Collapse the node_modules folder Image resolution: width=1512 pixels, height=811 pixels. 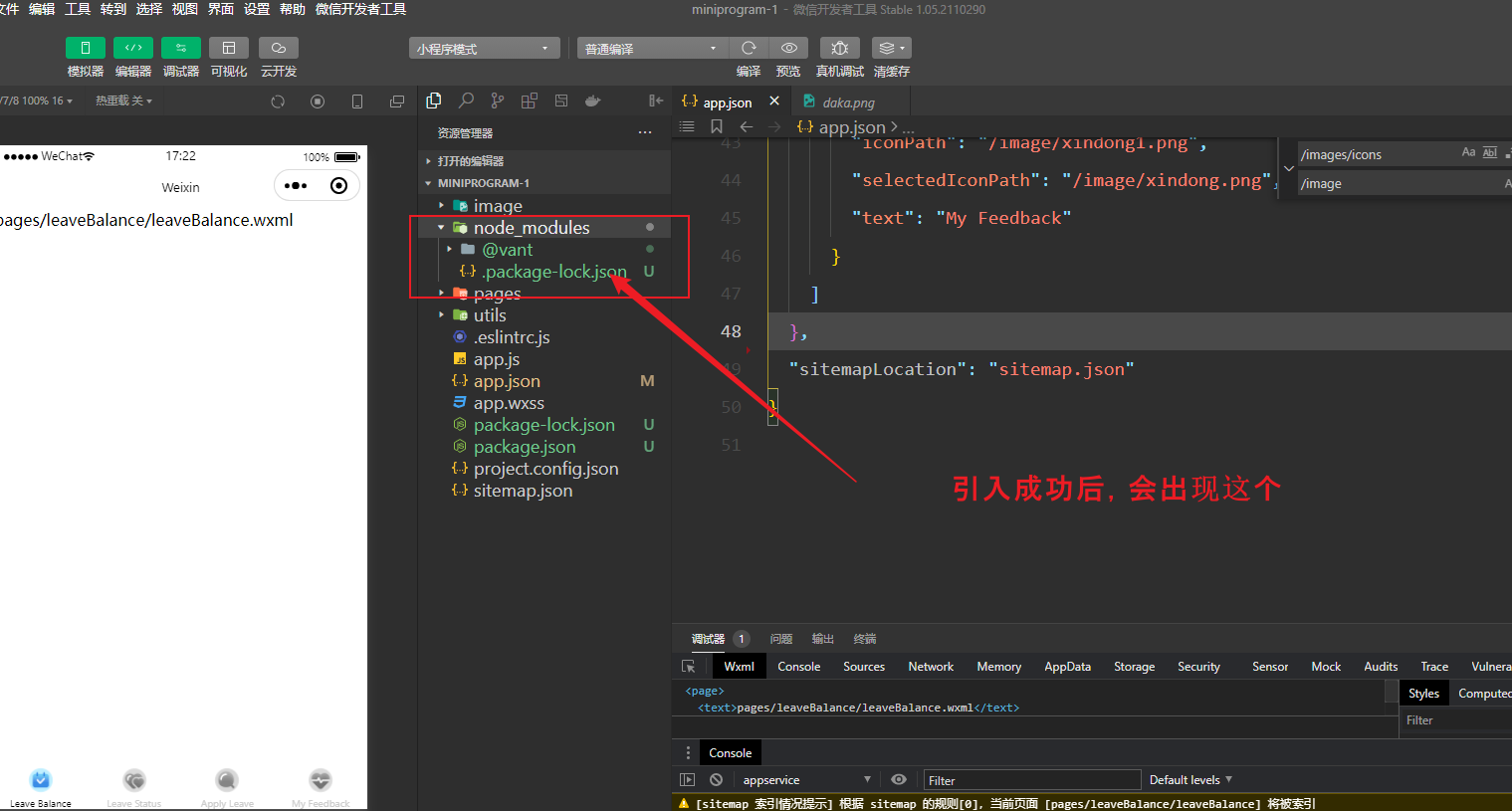pyautogui.click(x=544, y=228)
